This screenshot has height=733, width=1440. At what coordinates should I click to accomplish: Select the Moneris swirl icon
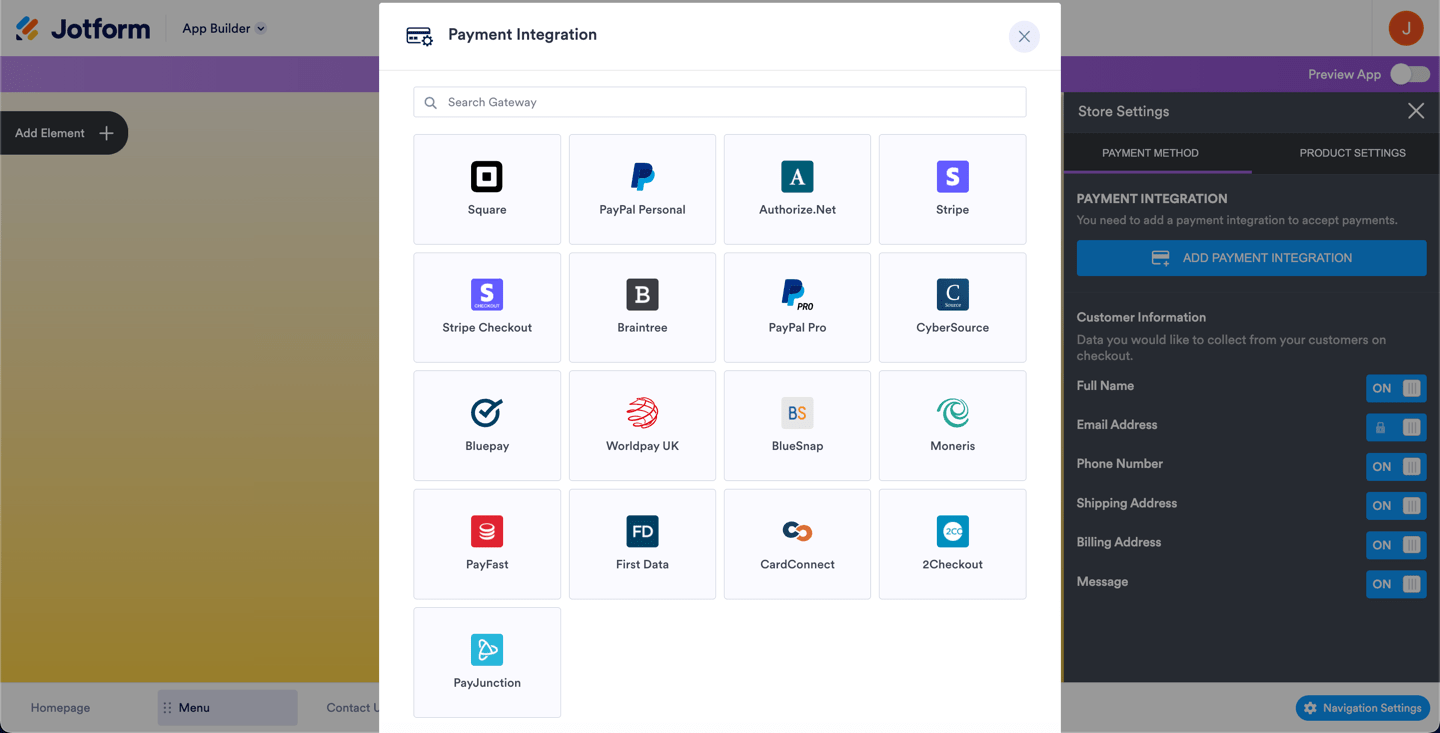click(952, 413)
